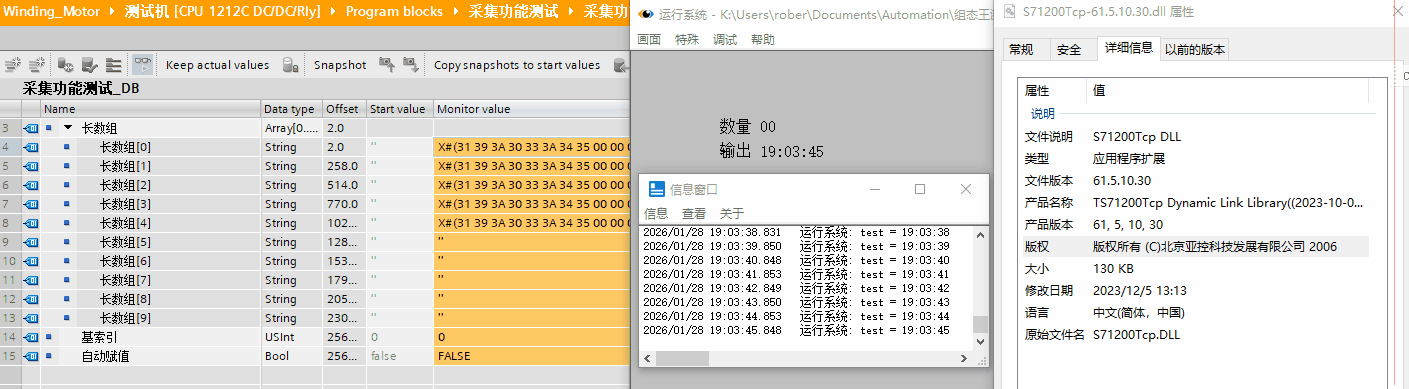The width and height of the screenshot is (1409, 389).
Task: Open the 帮助 menu in 运行系统
Action: pos(762,40)
